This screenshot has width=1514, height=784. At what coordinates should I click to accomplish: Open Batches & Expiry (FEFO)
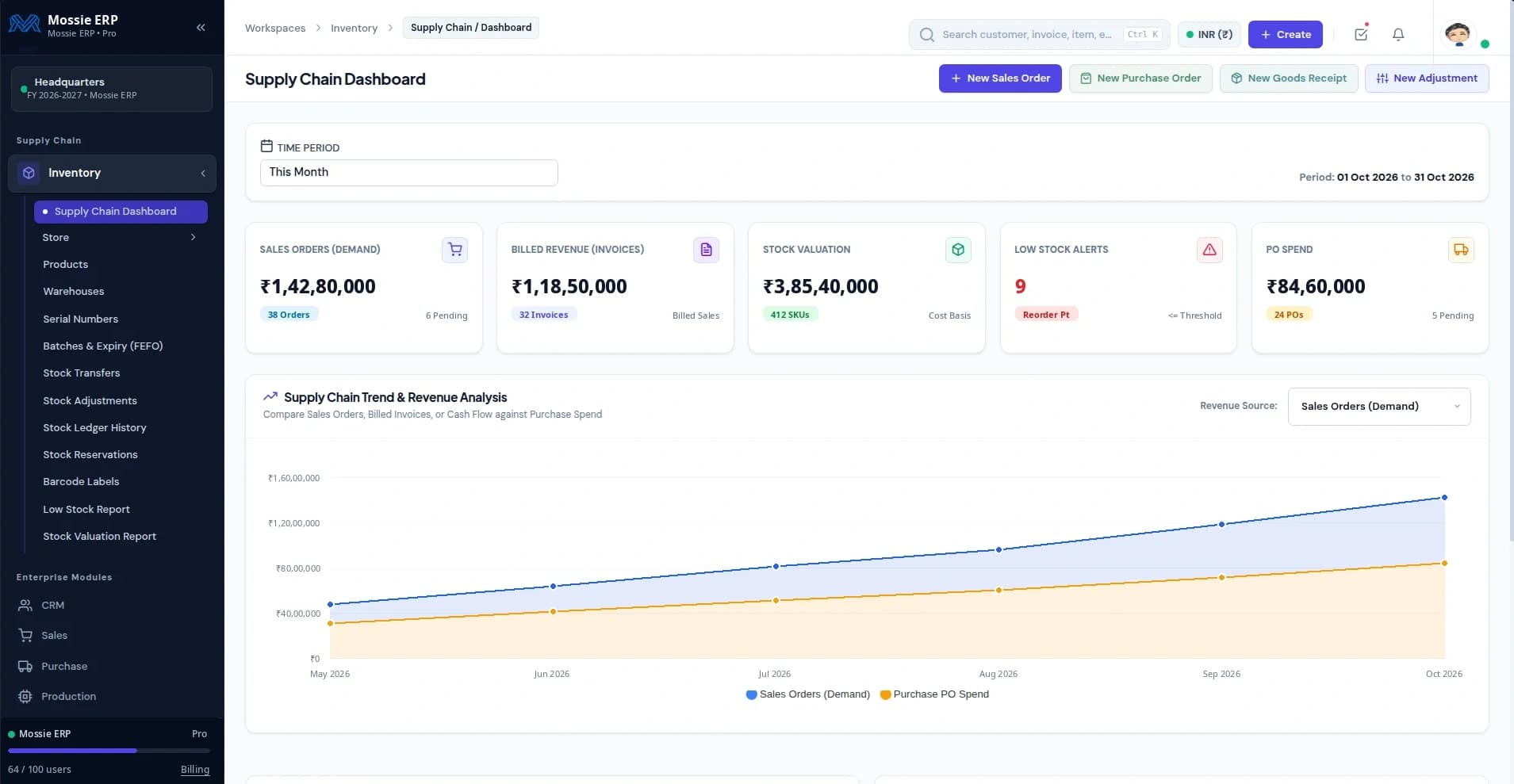click(x=102, y=346)
